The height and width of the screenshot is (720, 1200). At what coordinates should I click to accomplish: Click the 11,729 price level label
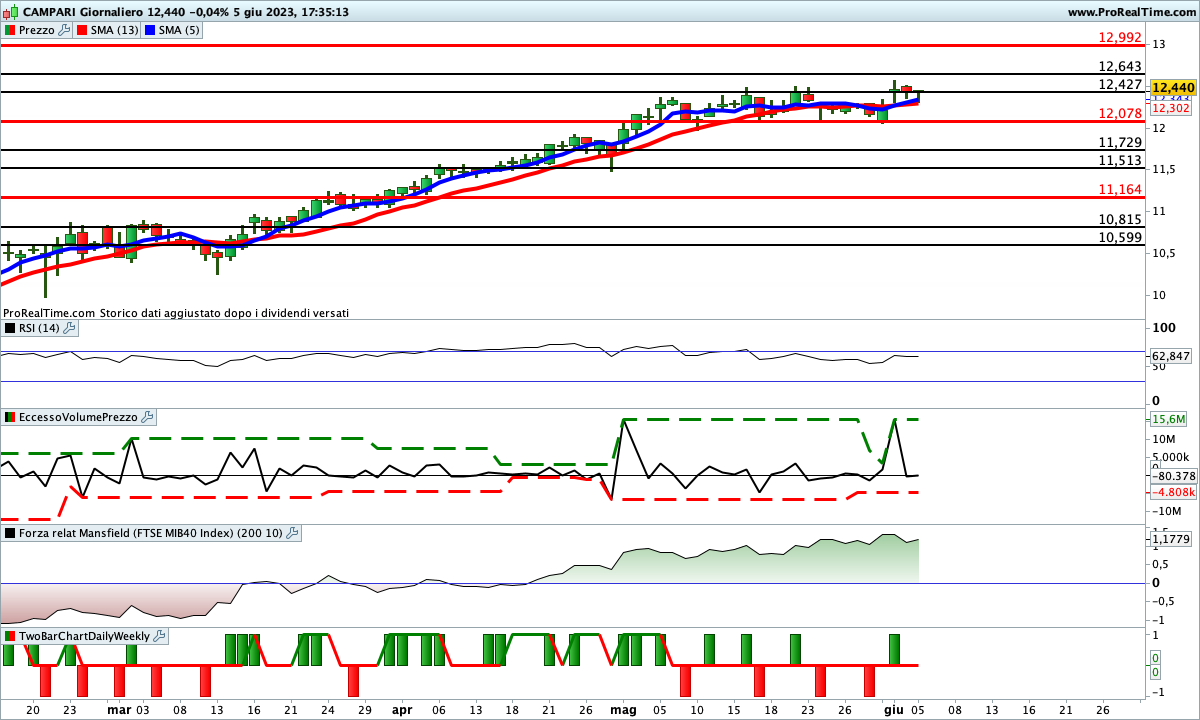pos(1120,142)
